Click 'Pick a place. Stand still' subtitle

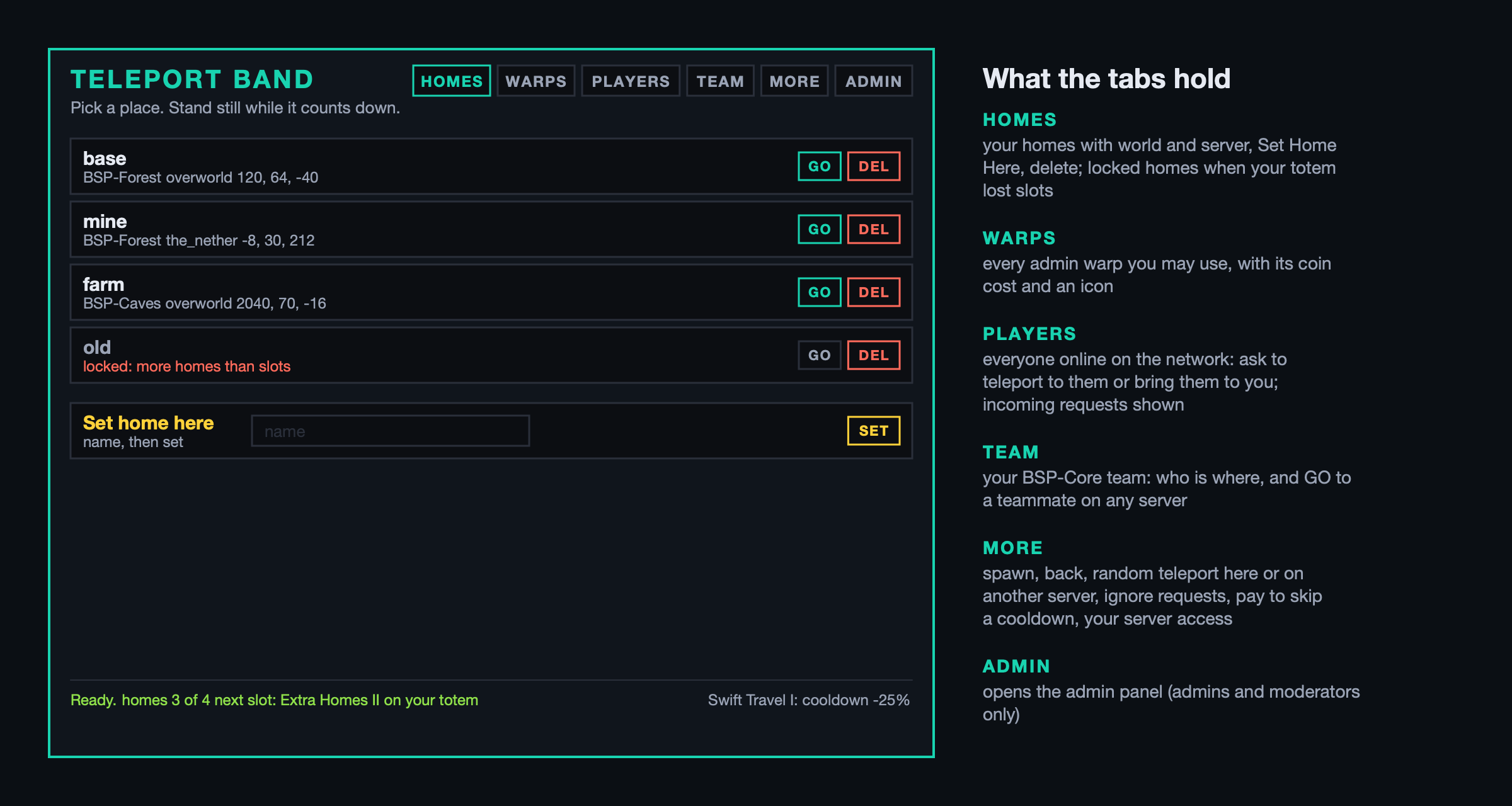coord(235,108)
